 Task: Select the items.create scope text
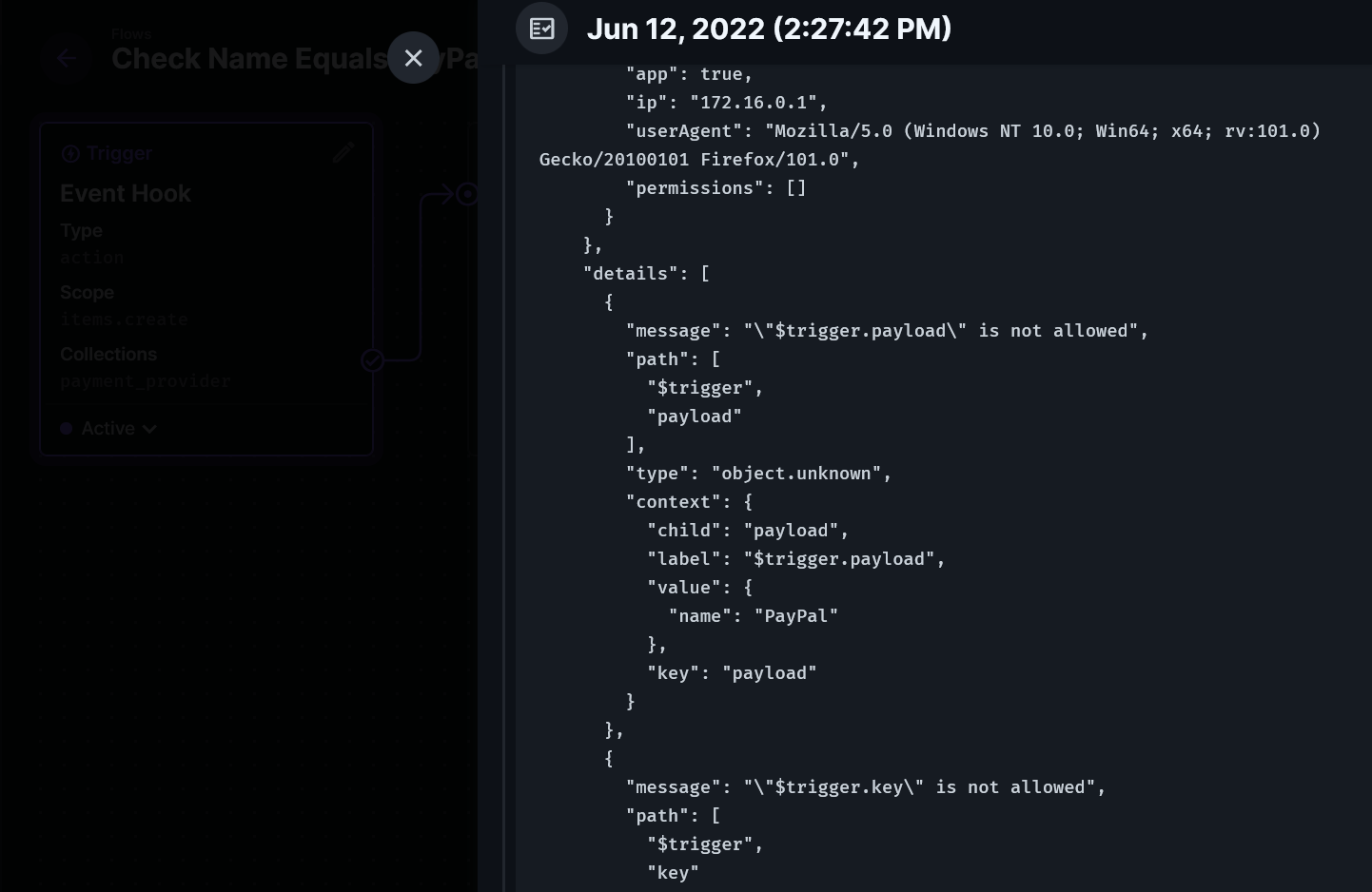click(124, 320)
